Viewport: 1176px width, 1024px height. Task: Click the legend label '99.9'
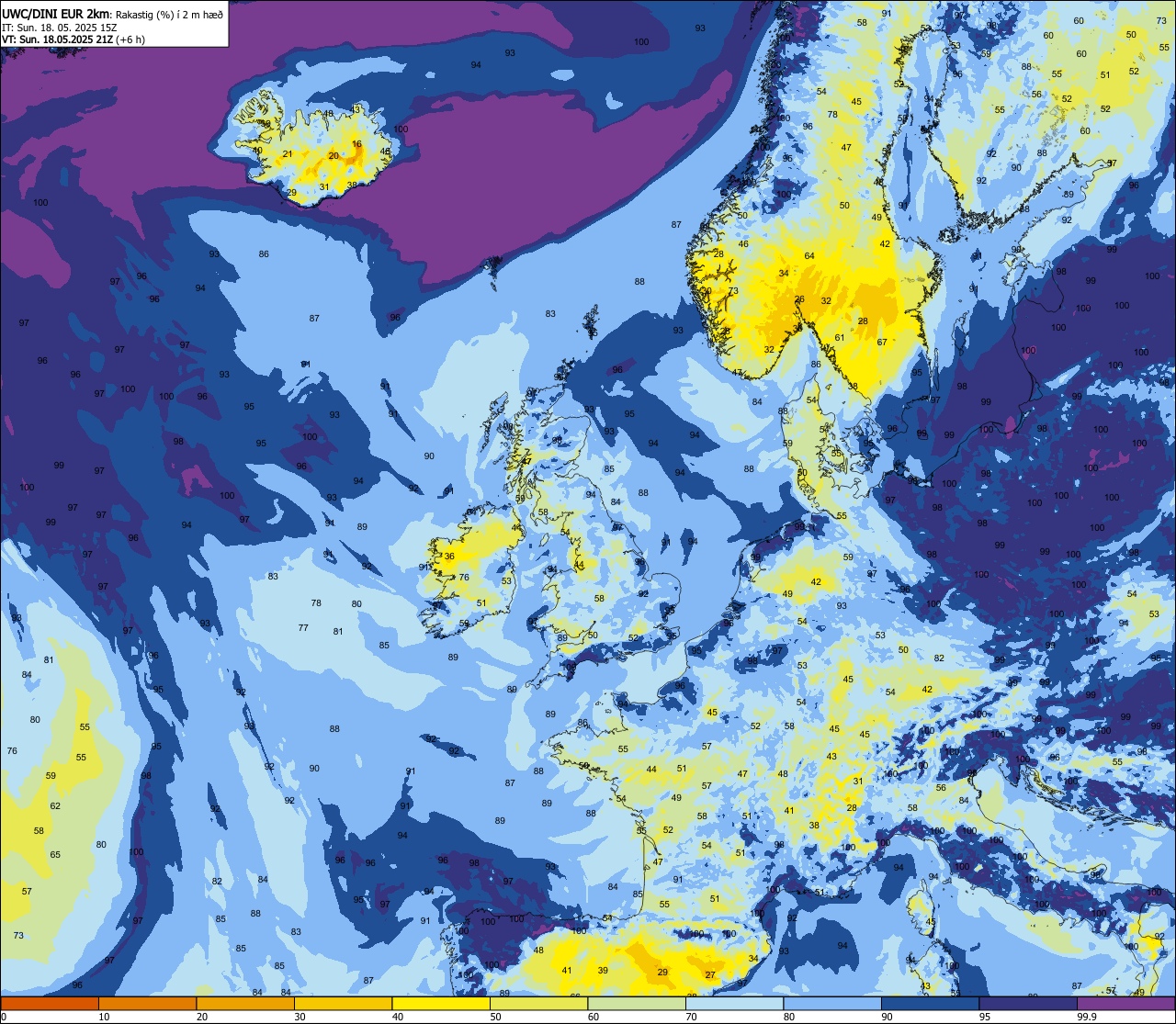[x=1088, y=1017]
